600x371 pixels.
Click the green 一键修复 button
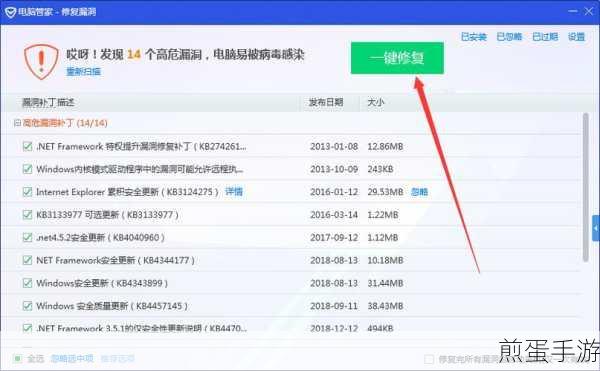(x=397, y=58)
